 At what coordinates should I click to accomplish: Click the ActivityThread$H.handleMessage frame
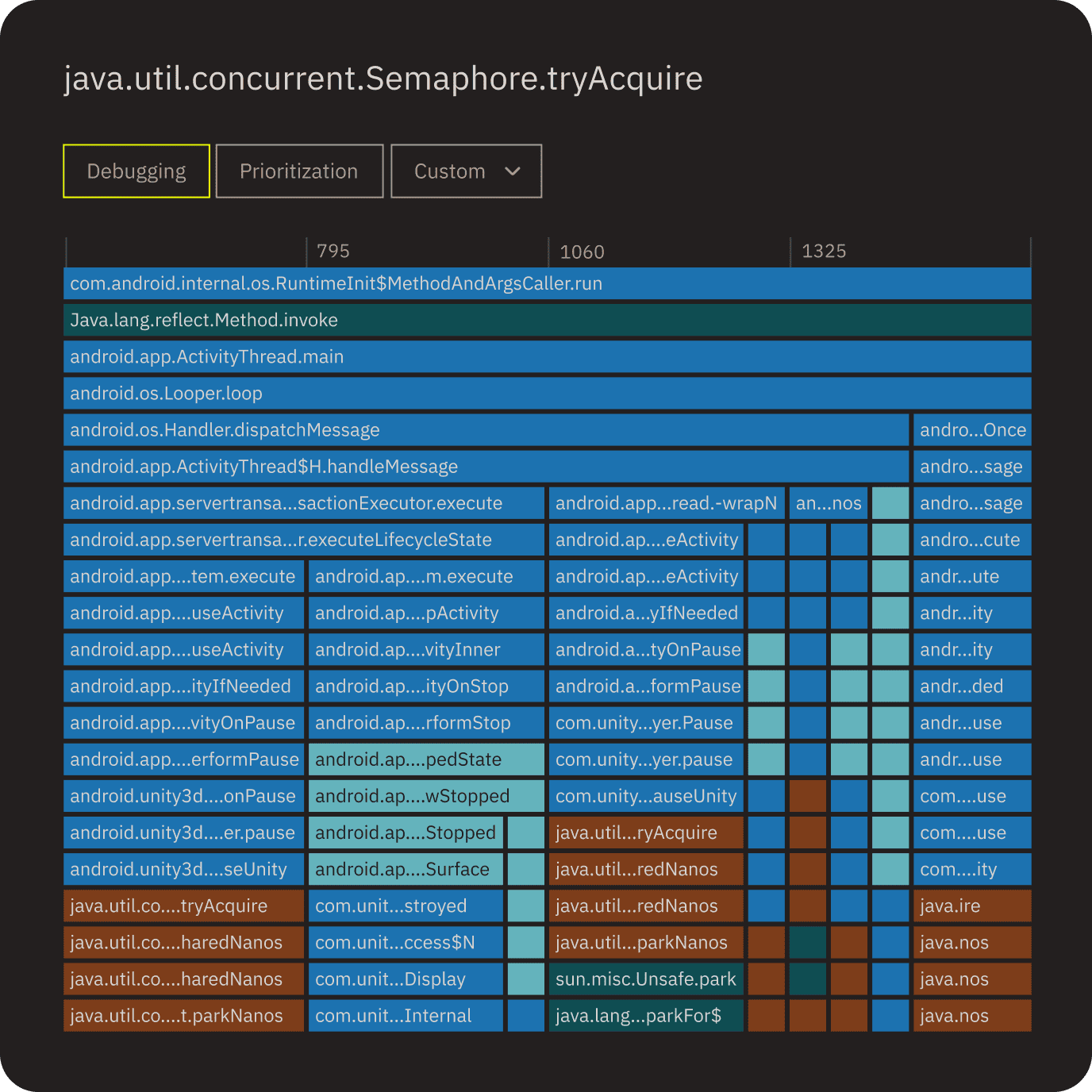click(486, 466)
